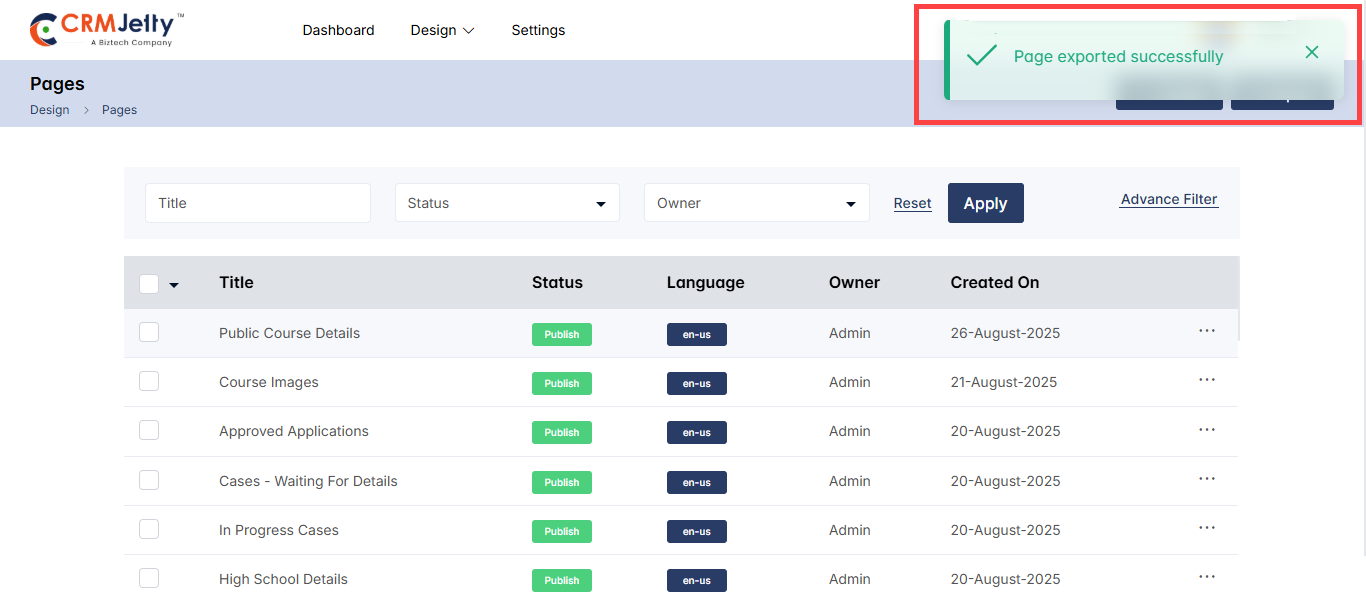Open three-dot menu for In Progress Cases
This screenshot has height=599, width=1366.
pos(1206,528)
